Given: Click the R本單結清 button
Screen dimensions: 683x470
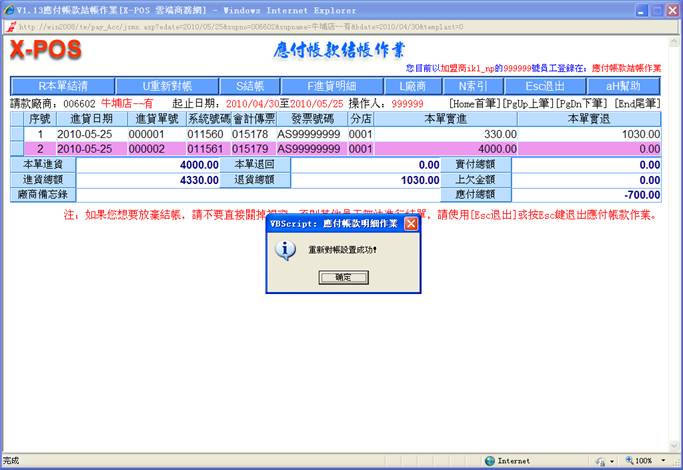Looking at the screenshot, I should pyautogui.click(x=63, y=86).
